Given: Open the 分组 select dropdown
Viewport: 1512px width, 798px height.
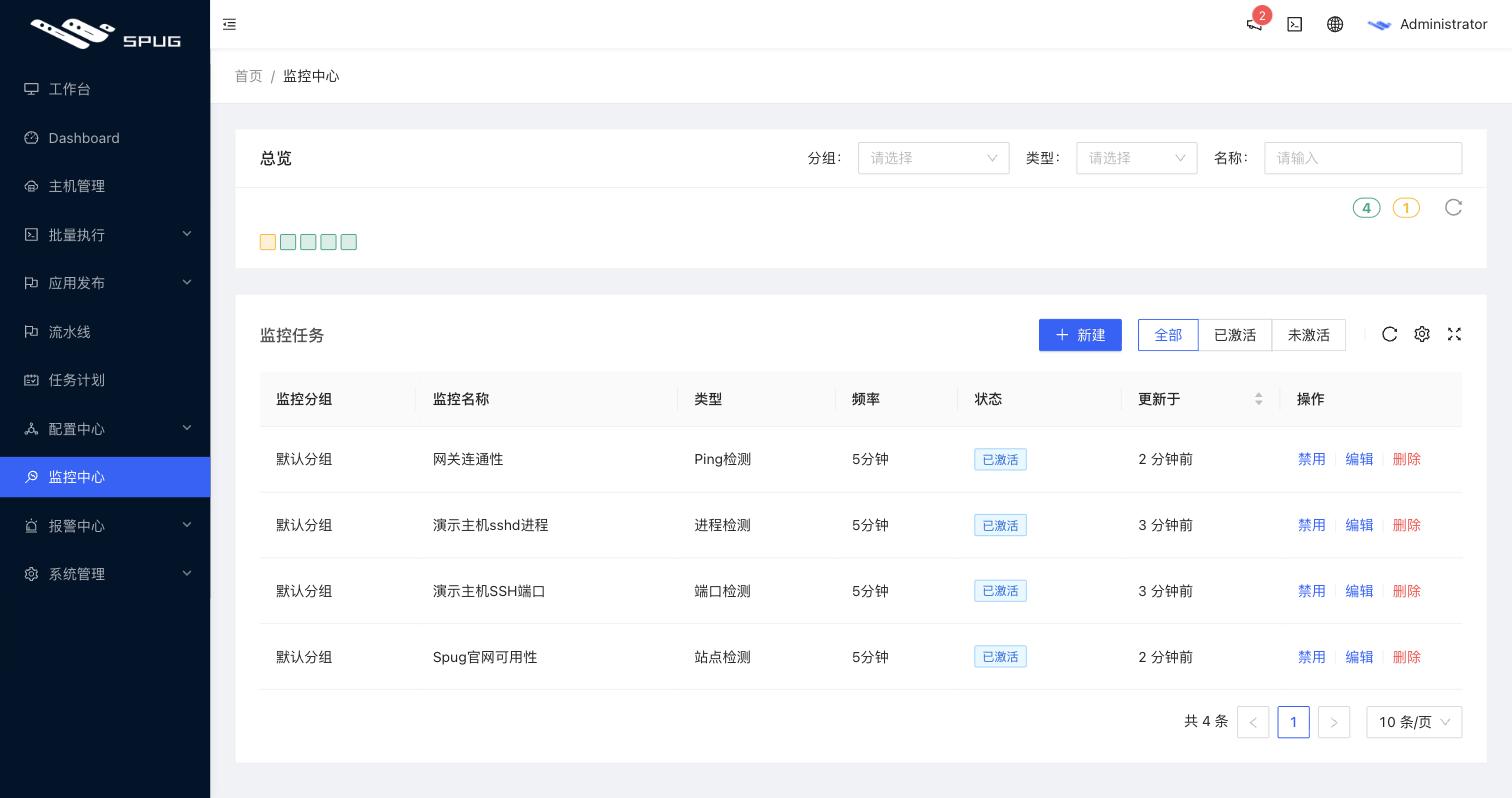Looking at the screenshot, I should pos(934,158).
